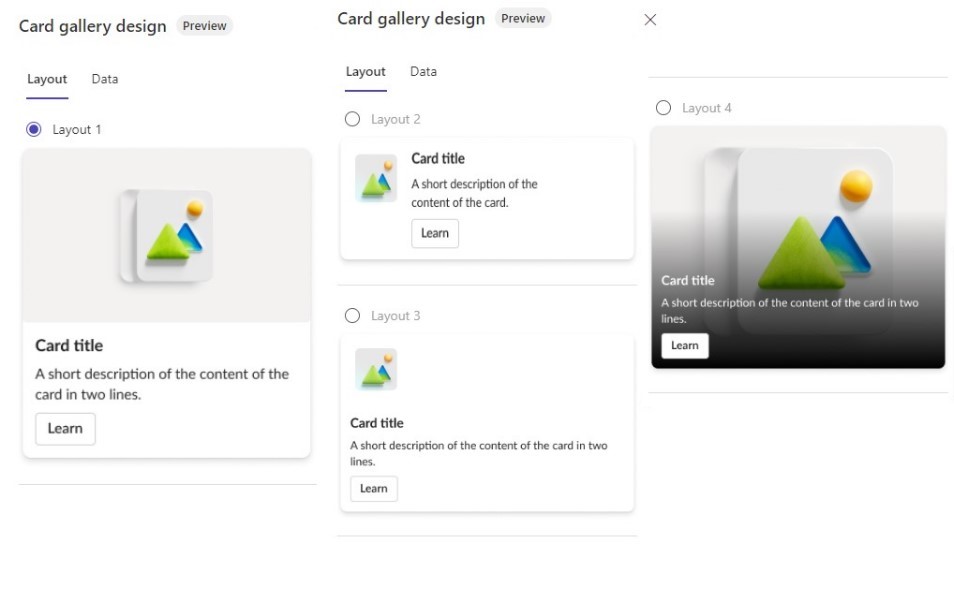Click the small image icon in the Layout 2 card
Image resolution: width=954 pixels, height=601 pixels.
[x=376, y=180]
